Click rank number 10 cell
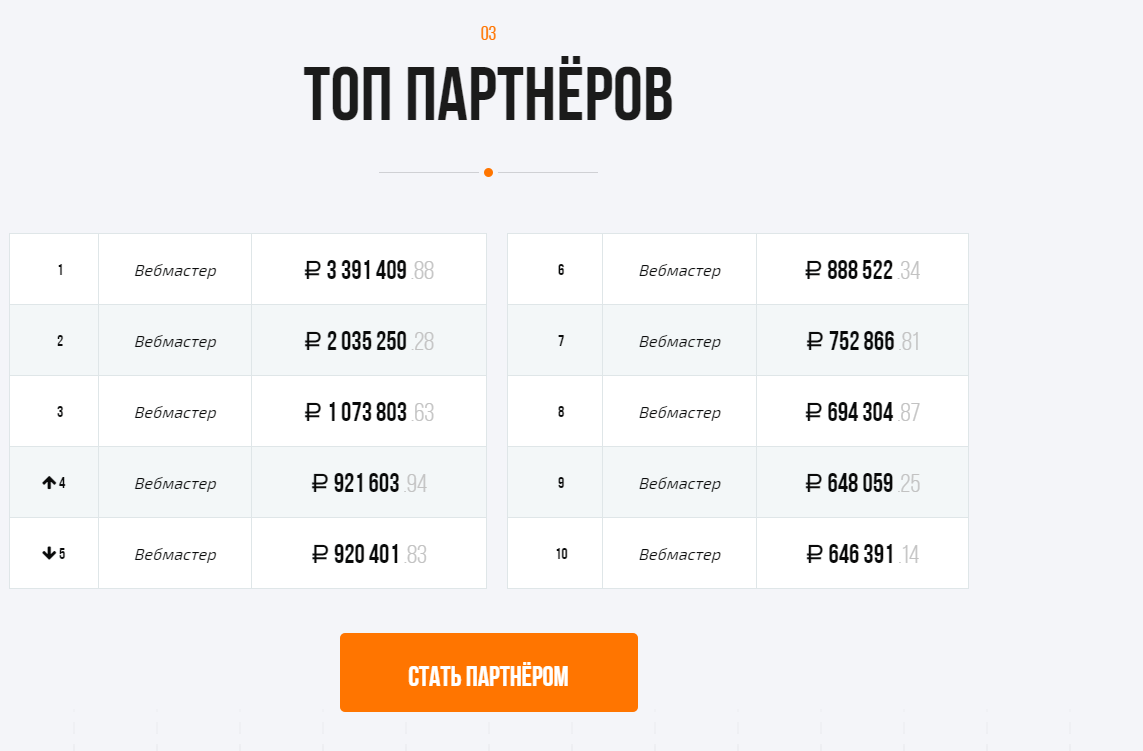 click(555, 553)
